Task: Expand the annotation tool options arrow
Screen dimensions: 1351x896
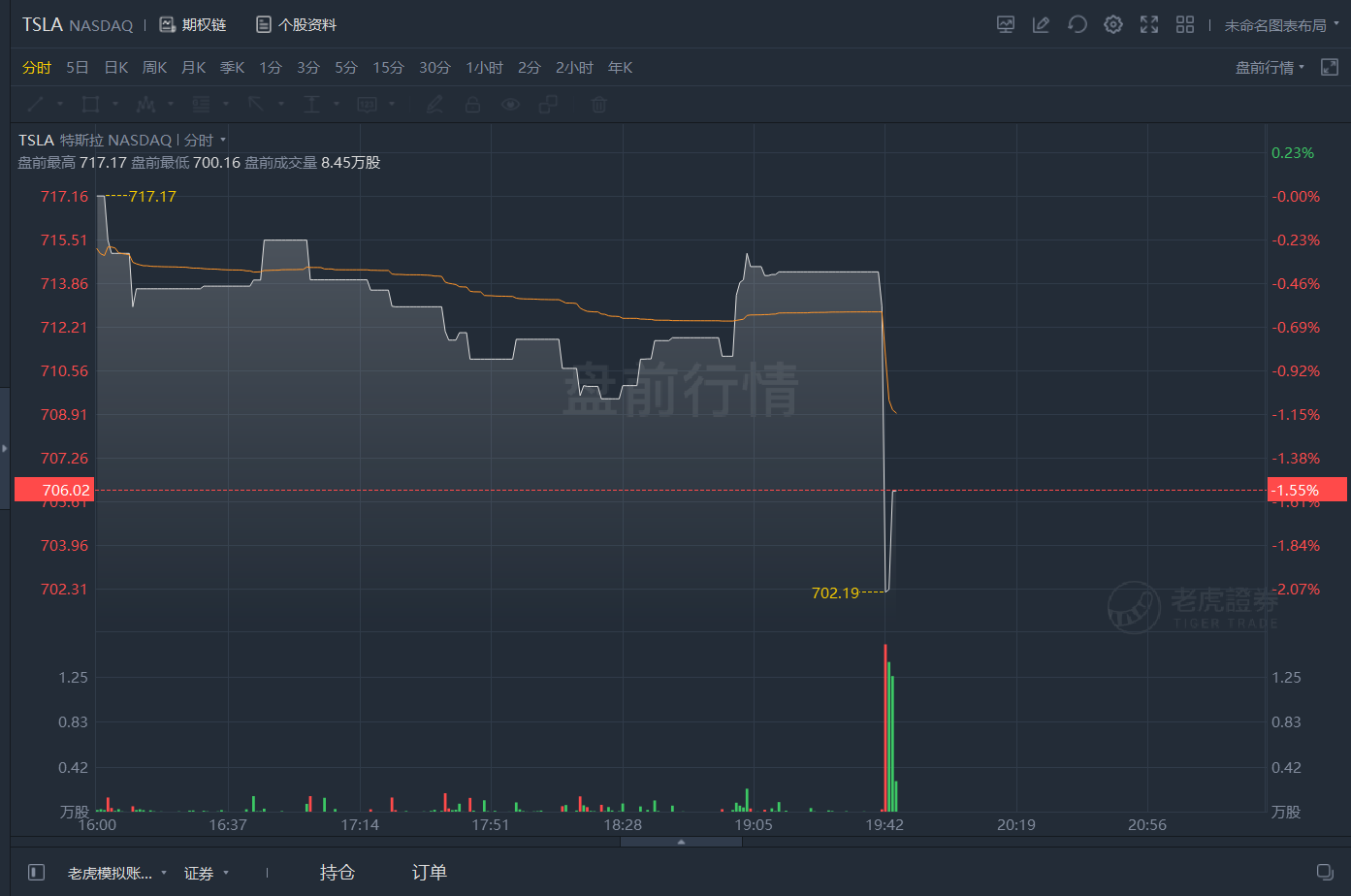Action: 392,104
